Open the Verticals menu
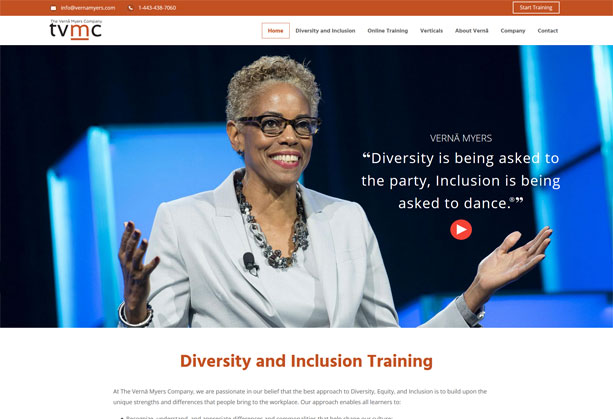The width and height of the screenshot is (613, 419). point(431,30)
